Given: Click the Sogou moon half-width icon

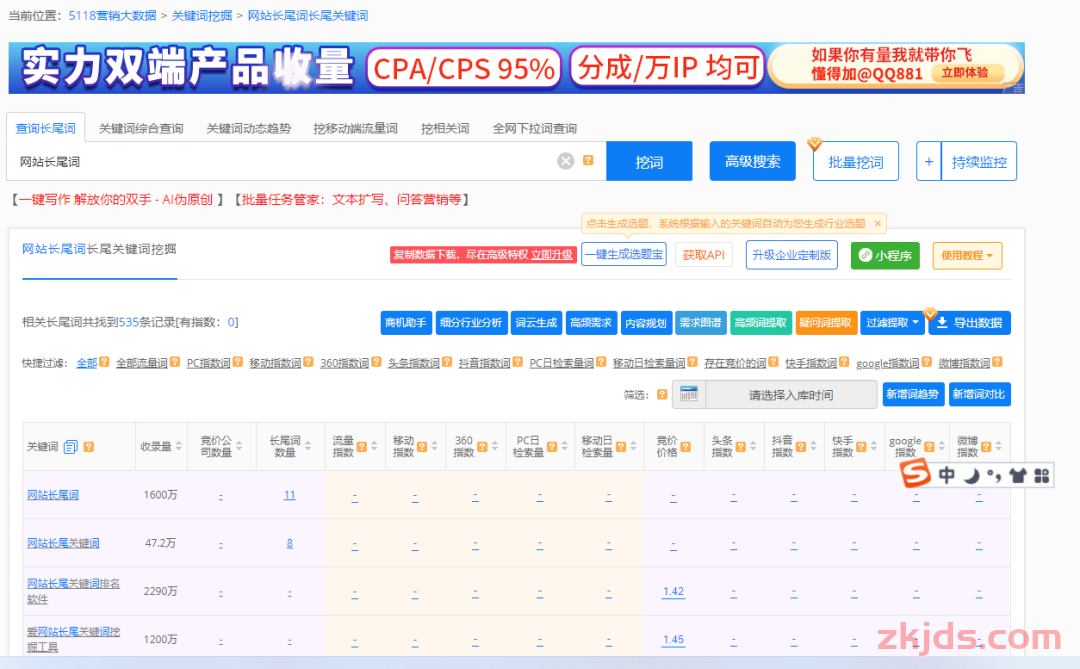Looking at the screenshot, I should (x=971, y=475).
